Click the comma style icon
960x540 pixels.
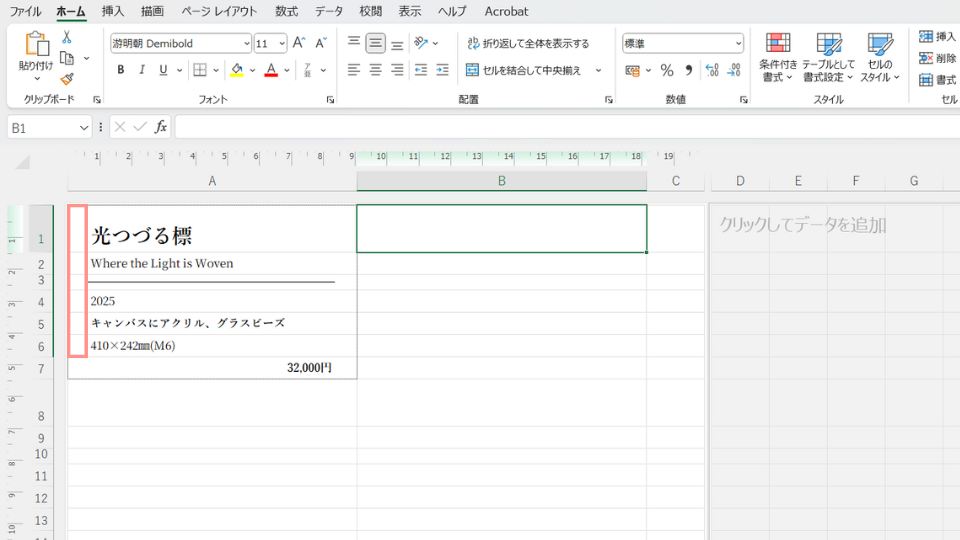pyautogui.click(x=688, y=70)
